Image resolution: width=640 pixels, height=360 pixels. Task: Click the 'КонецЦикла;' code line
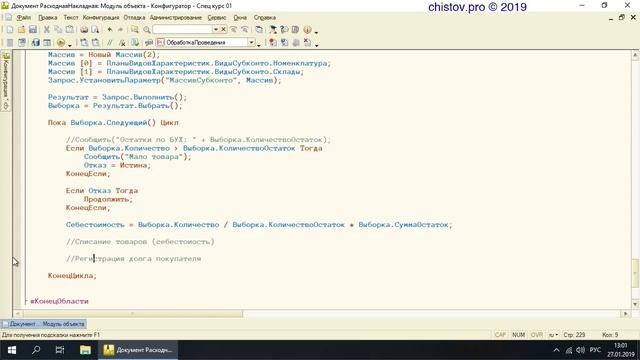(x=72, y=276)
